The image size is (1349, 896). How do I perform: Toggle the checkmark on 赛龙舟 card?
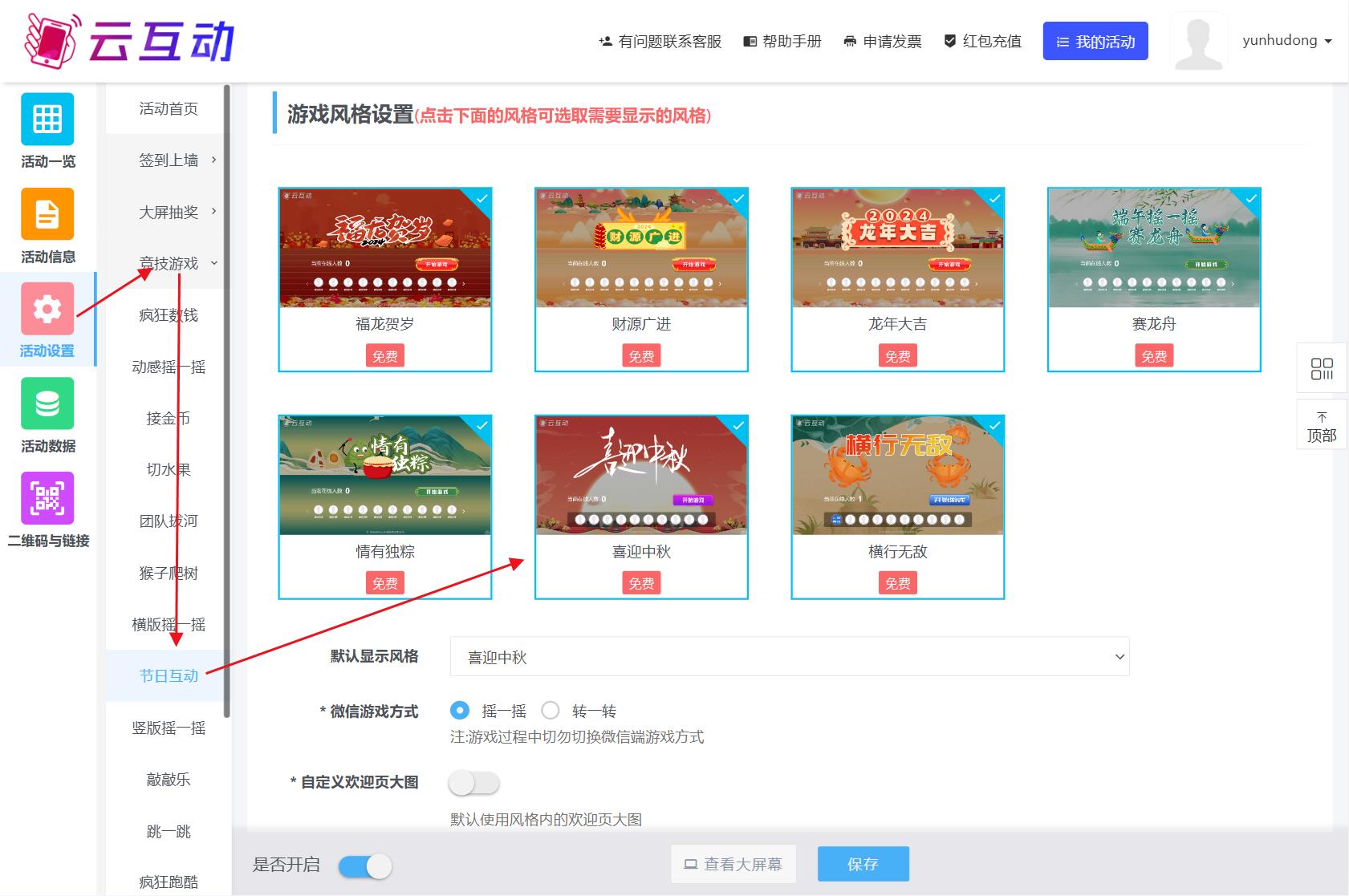tap(1251, 198)
